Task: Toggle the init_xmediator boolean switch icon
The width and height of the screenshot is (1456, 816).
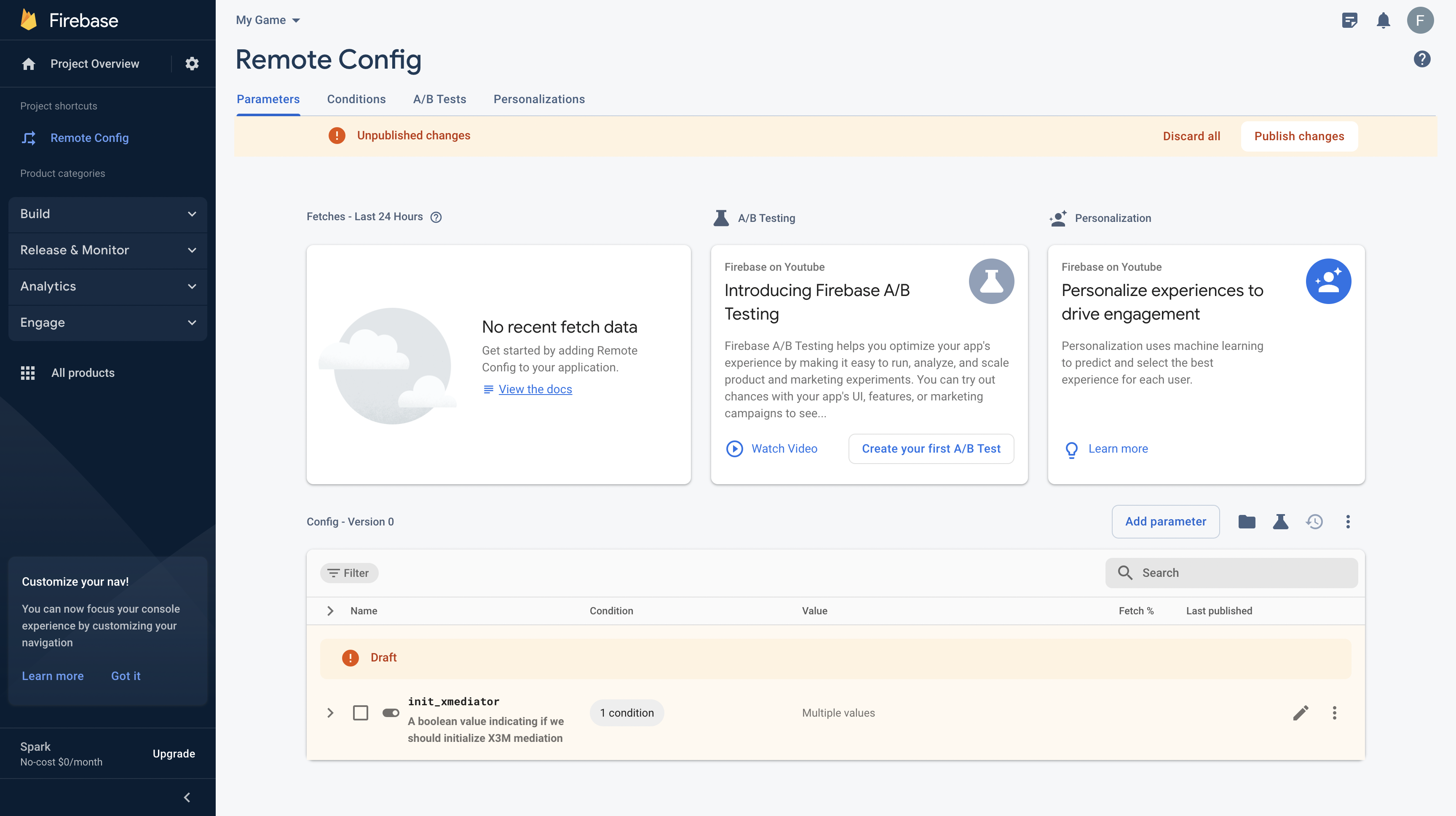Action: (391, 713)
